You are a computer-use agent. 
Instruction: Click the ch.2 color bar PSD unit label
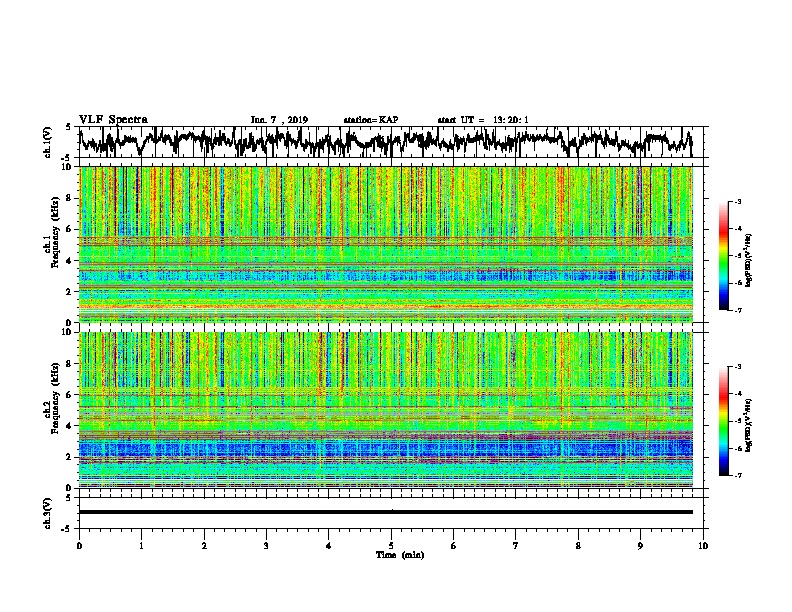pyautogui.click(x=749, y=425)
